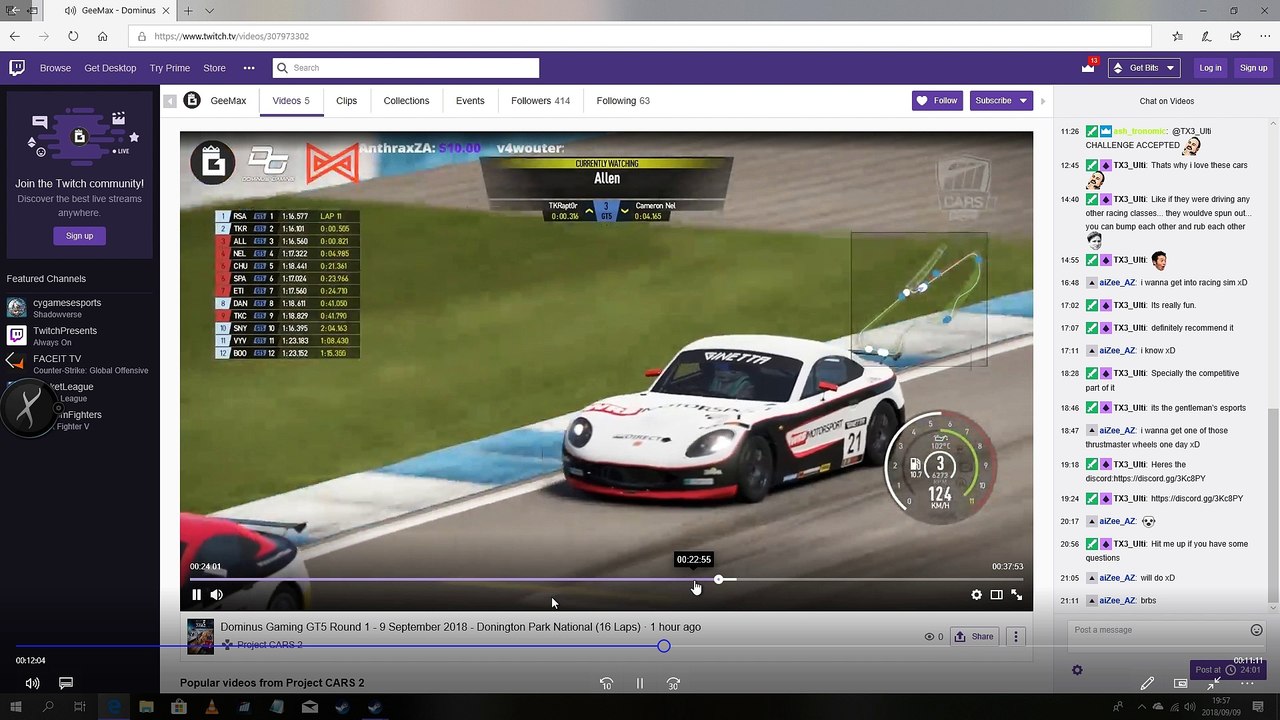
Task: Toggle theatre mode on video player
Action: (x=996, y=595)
